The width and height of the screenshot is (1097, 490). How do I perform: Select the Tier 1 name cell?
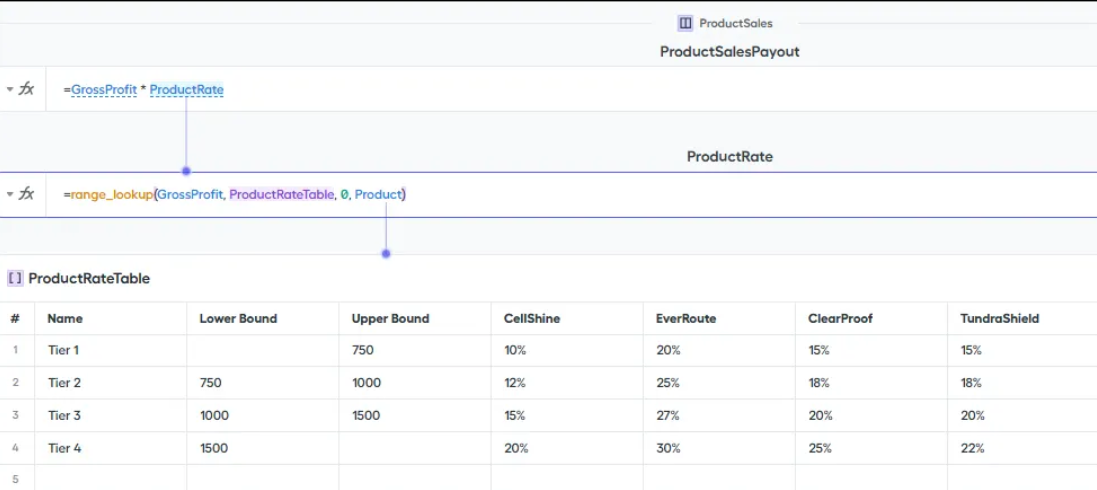tap(111, 350)
